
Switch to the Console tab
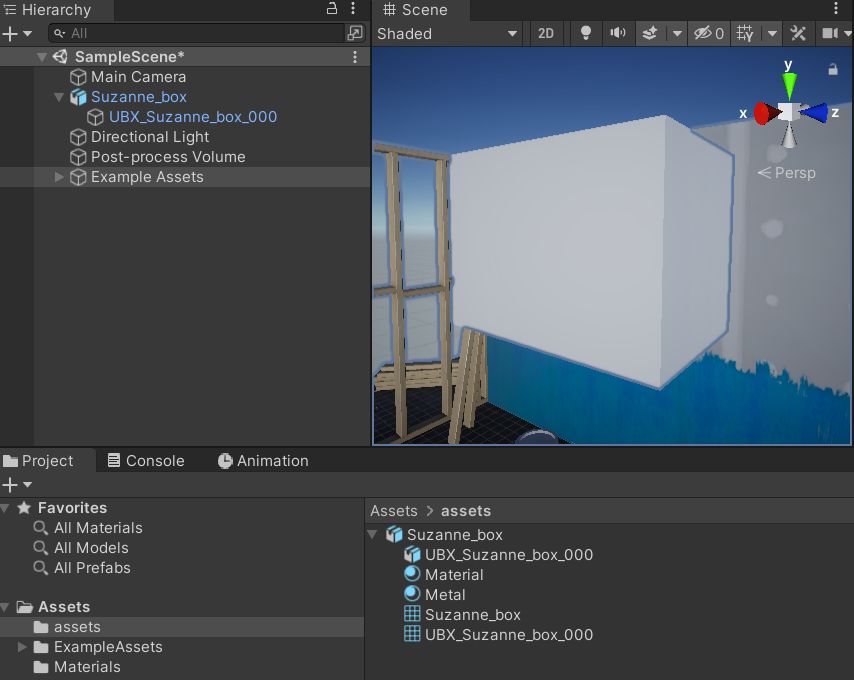tap(146, 461)
